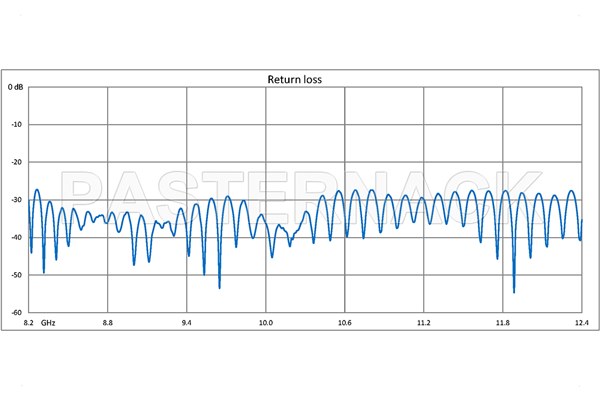This screenshot has width=600, height=400.
Task: Select the 10.6 frequency axis label
Action: click(x=345, y=323)
